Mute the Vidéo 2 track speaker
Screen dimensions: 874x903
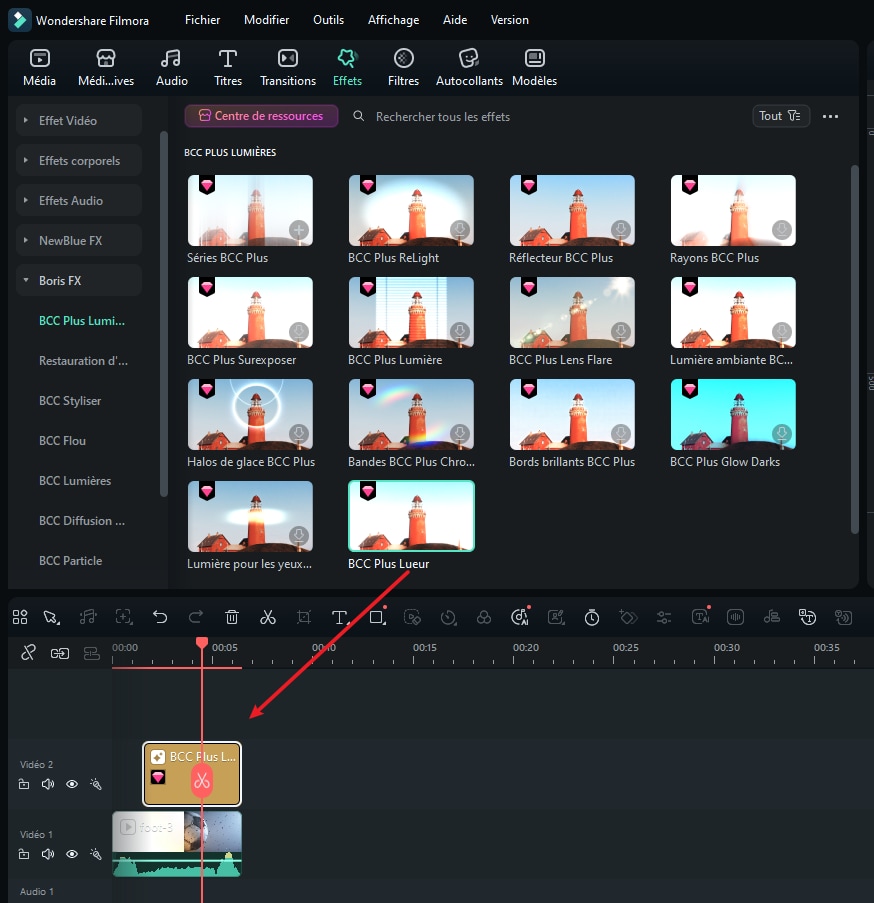point(48,784)
